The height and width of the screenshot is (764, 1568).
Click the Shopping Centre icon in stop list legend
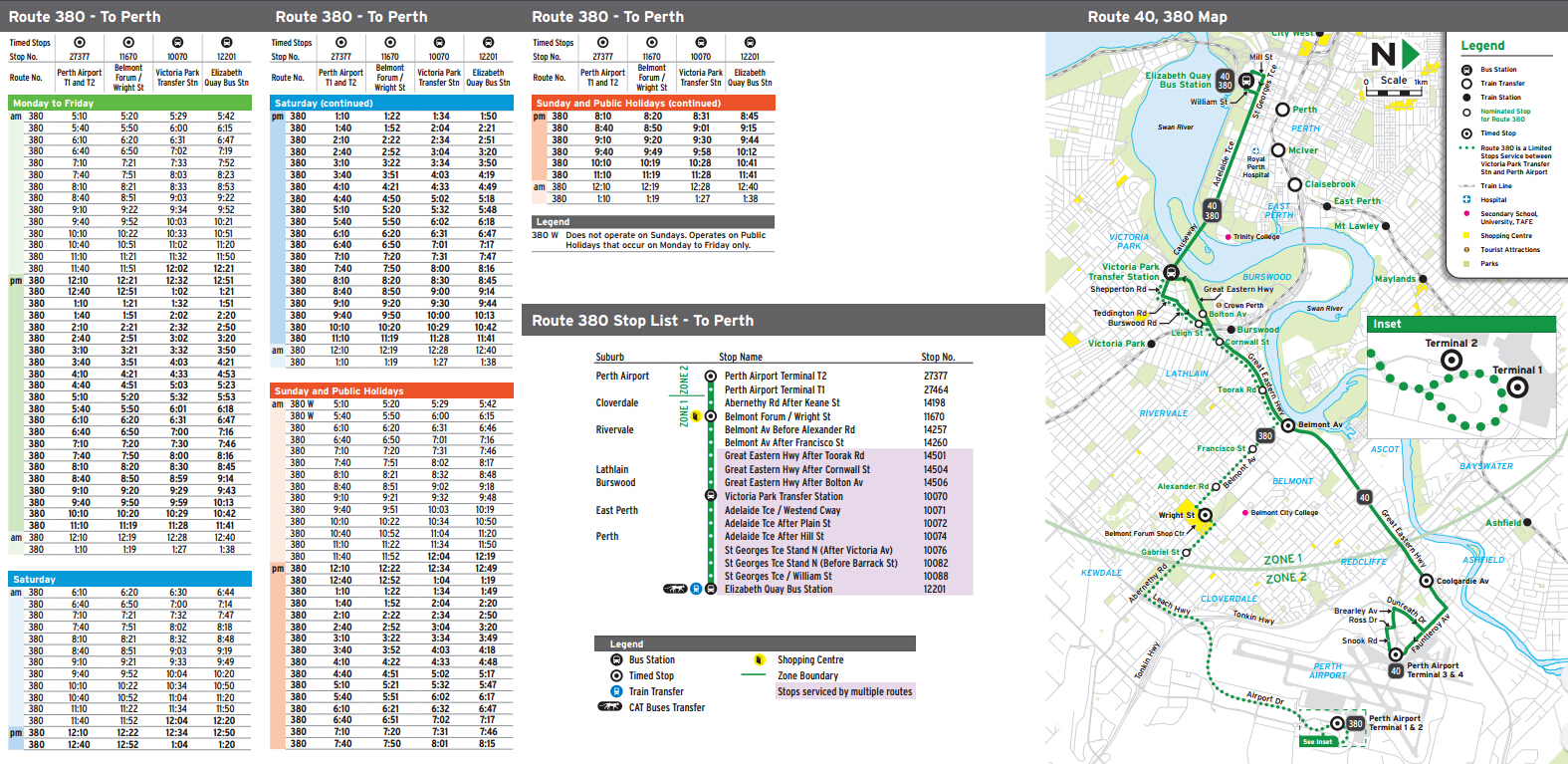(759, 659)
